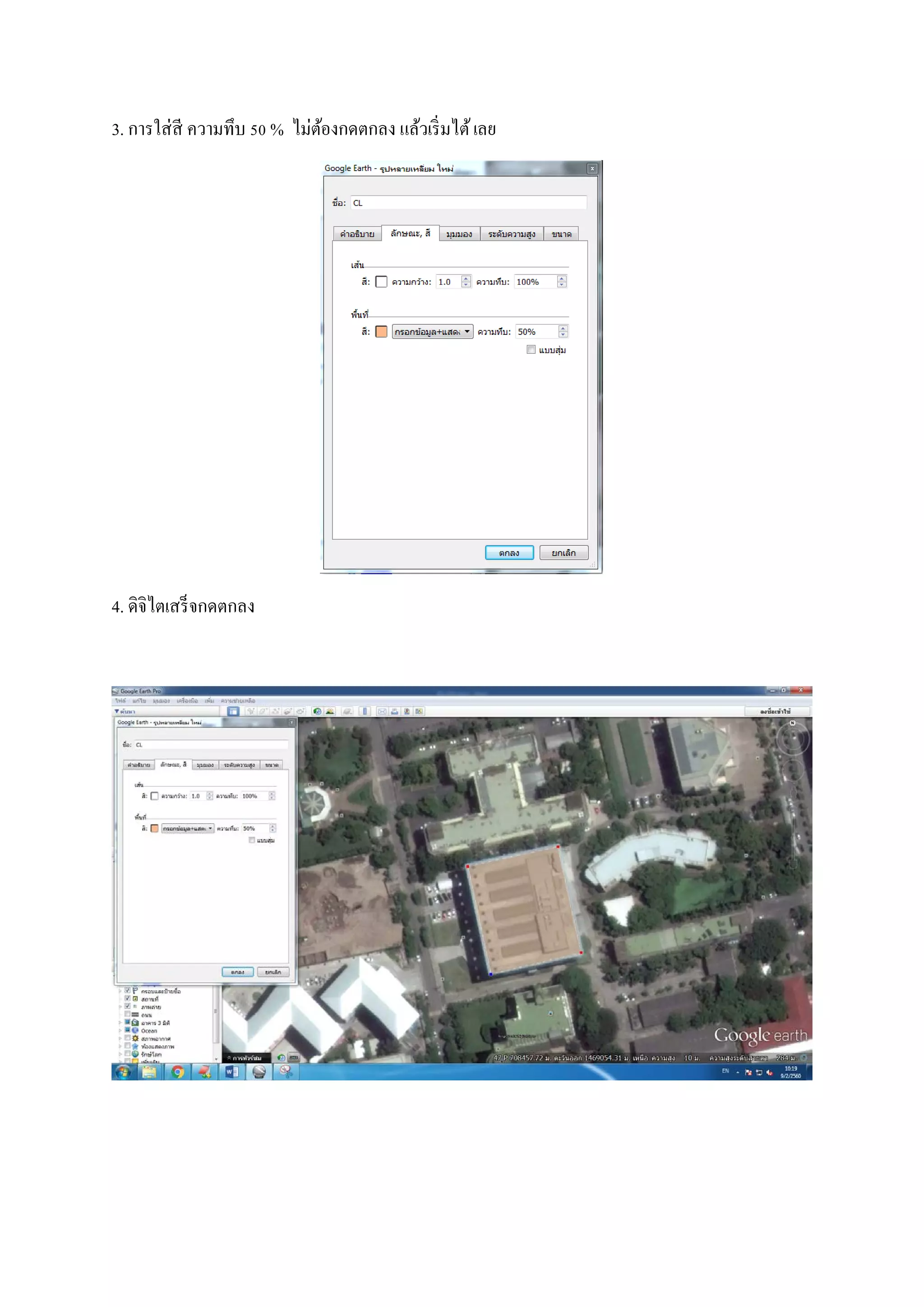Enable the แบบสุ่ม checkbox in the large dialog
This screenshot has width=924, height=1307.
[531, 349]
